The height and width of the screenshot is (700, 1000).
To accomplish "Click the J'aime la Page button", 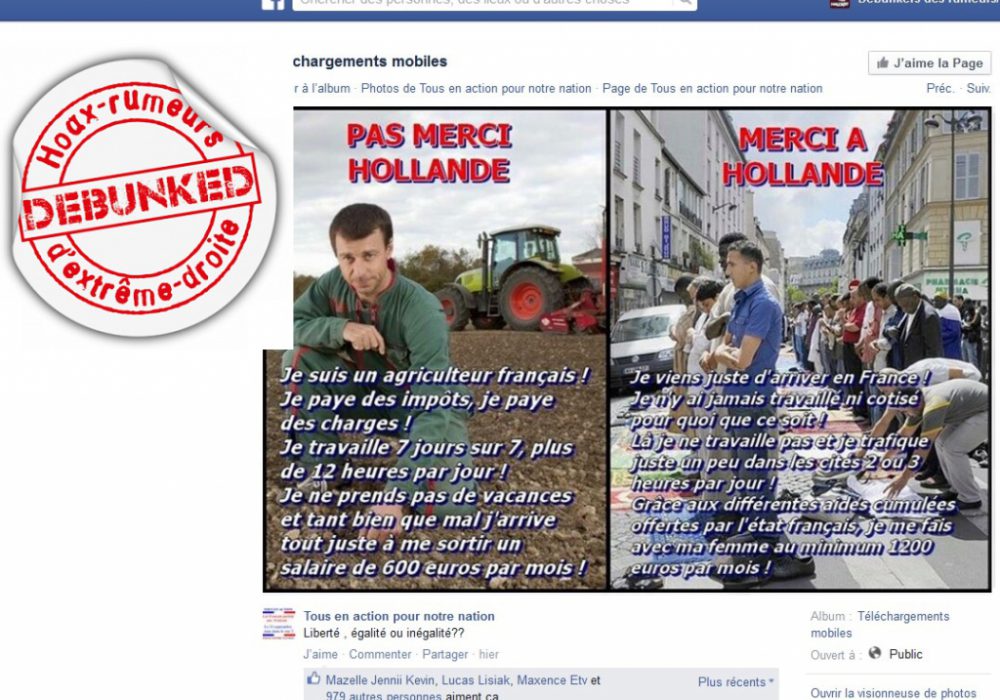I will (x=929, y=63).
